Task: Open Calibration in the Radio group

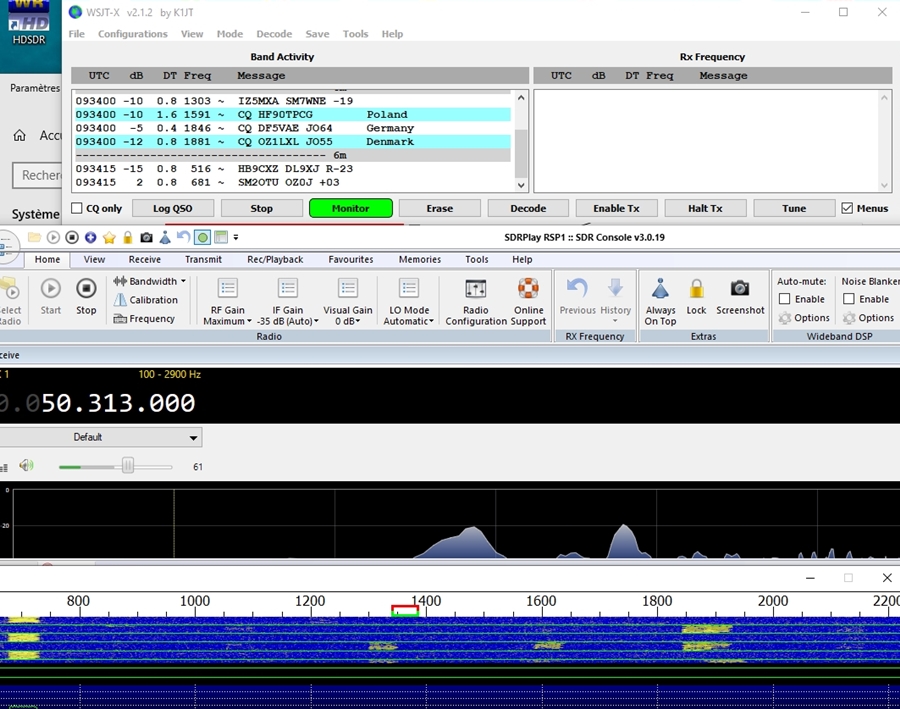Action: tap(146, 300)
